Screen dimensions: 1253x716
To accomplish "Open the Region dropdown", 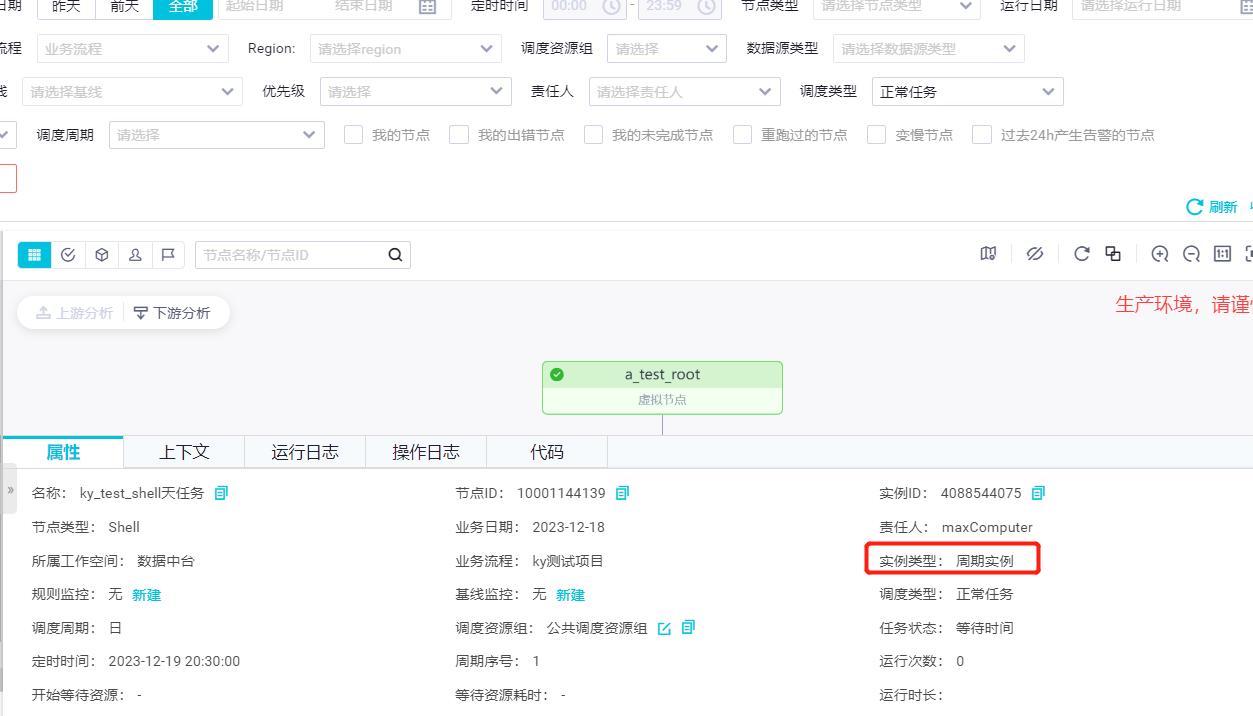I will click(x=406, y=48).
